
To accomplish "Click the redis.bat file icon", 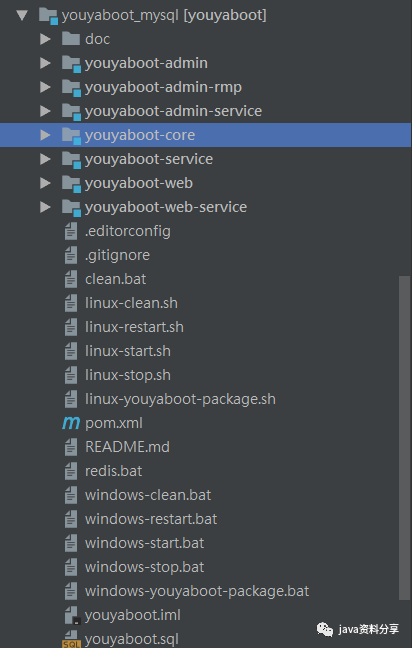I will click(71, 471).
